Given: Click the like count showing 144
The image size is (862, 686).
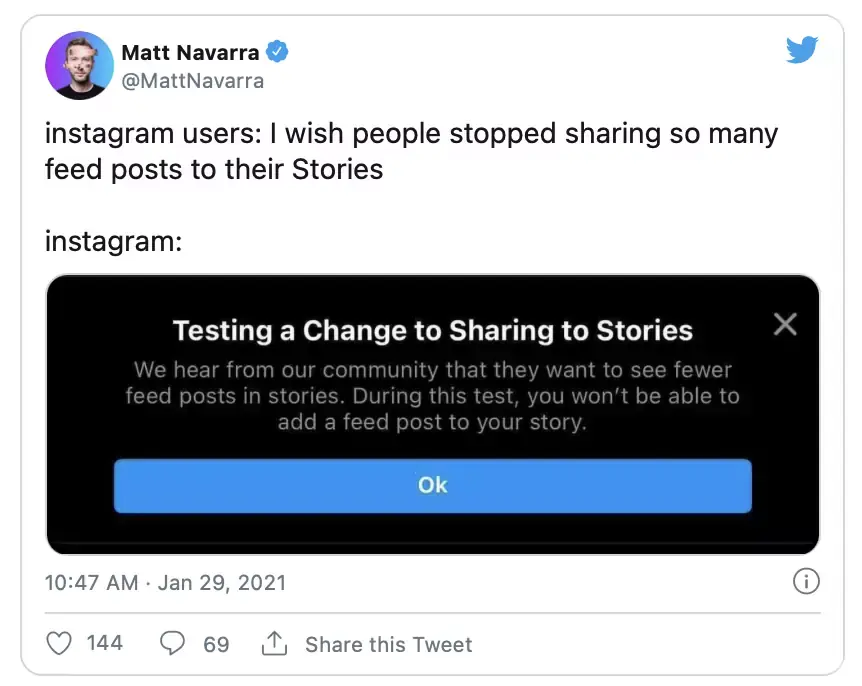Looking at the screenshot, I should pyautogui.click(x=103, y=643).
